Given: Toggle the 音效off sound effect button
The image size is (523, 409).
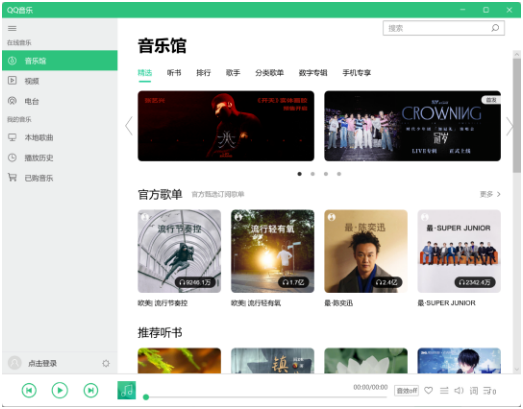Looking at the screenshot, I should coord(406,391).
